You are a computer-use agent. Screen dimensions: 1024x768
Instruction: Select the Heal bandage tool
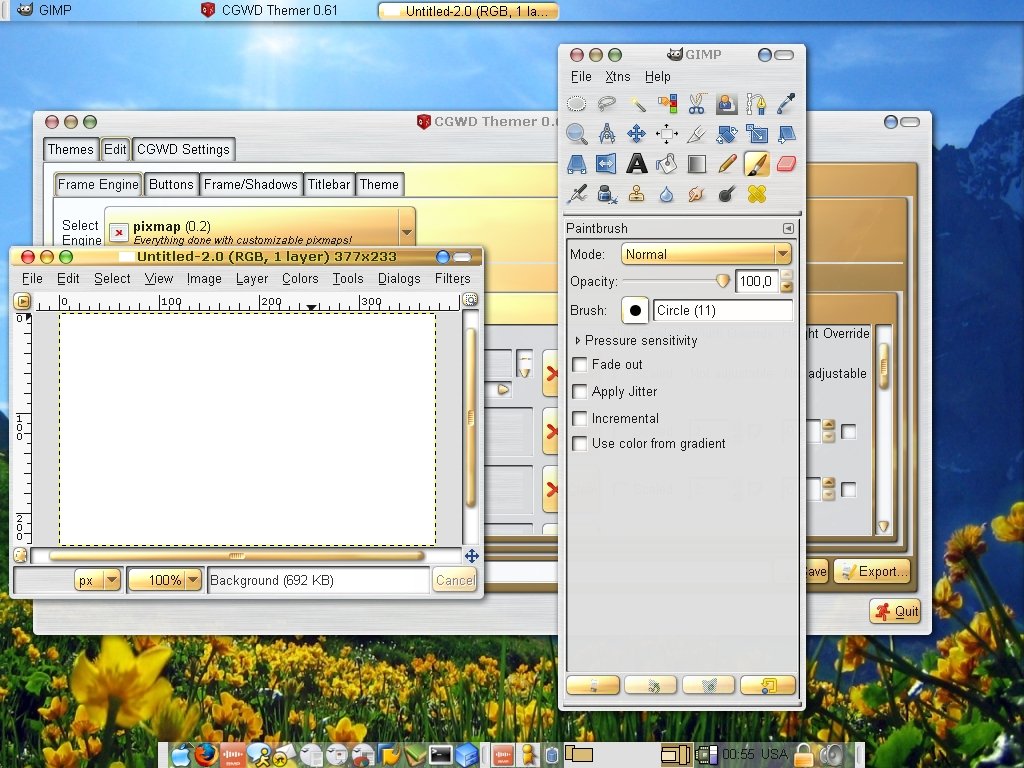point(756,194)
